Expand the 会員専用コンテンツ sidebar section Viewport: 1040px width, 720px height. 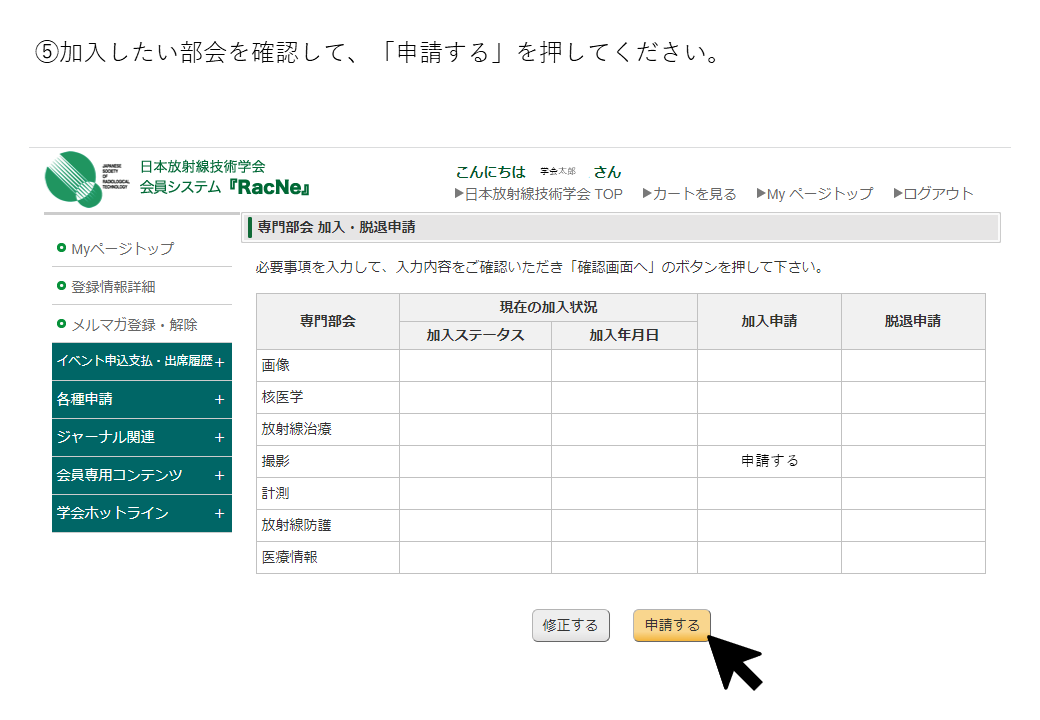141,475
